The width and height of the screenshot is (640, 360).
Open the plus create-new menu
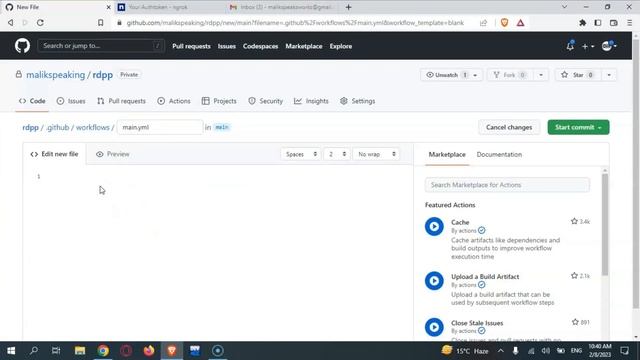click(588, 47)
